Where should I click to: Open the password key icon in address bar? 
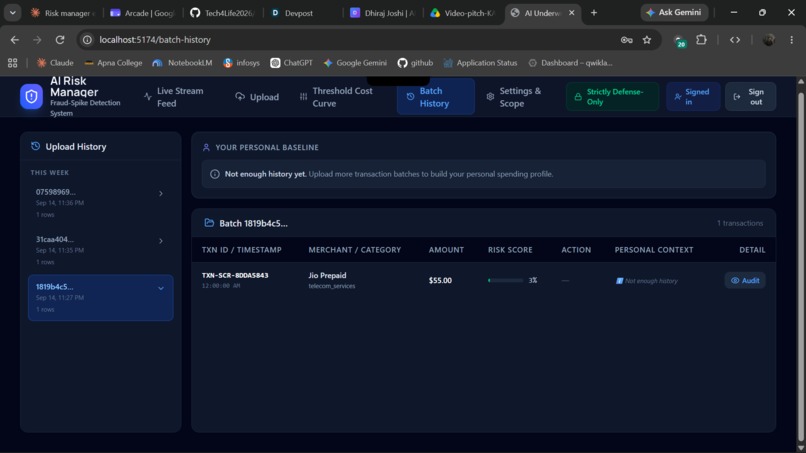click(626, 40)
